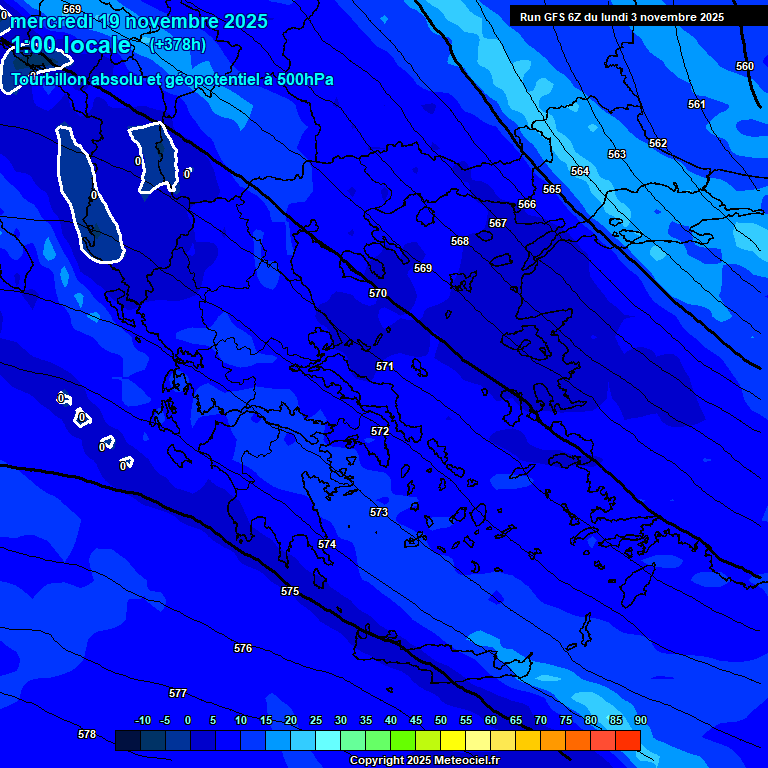Click the red swatch at the legend's right end

coord(627,740)
